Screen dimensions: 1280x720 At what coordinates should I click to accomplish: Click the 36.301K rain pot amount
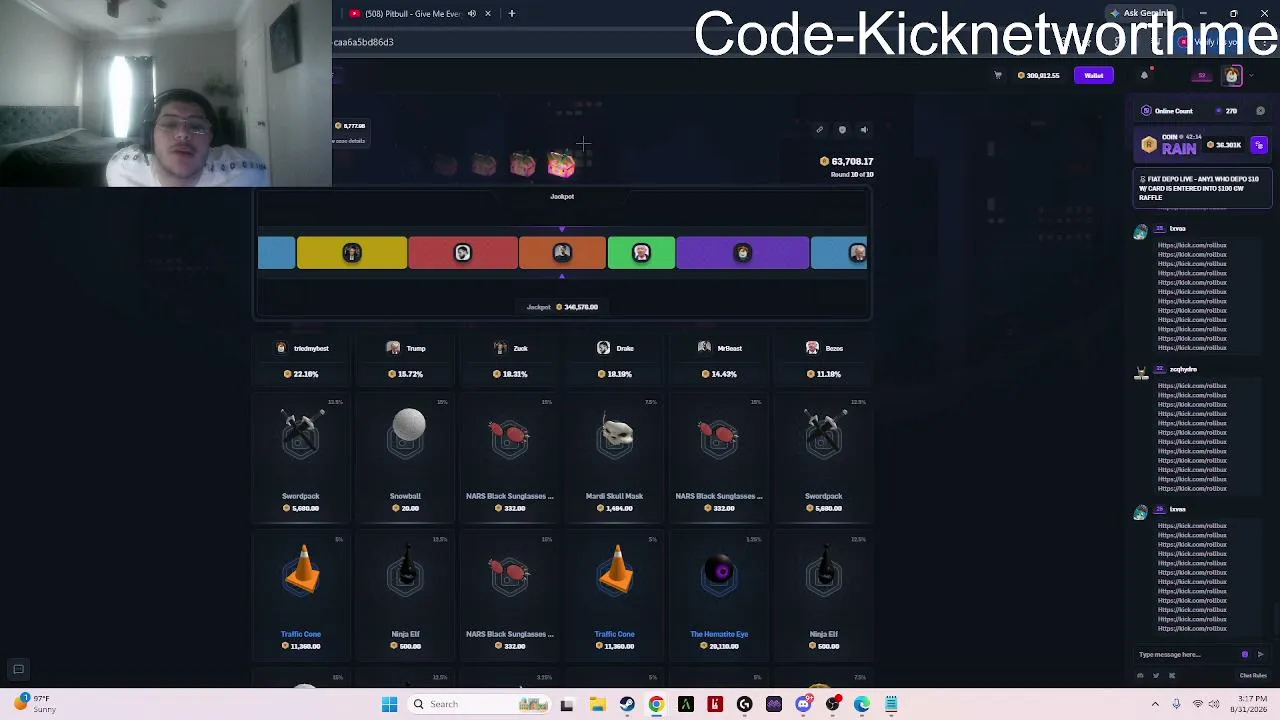coord(1224,145)
